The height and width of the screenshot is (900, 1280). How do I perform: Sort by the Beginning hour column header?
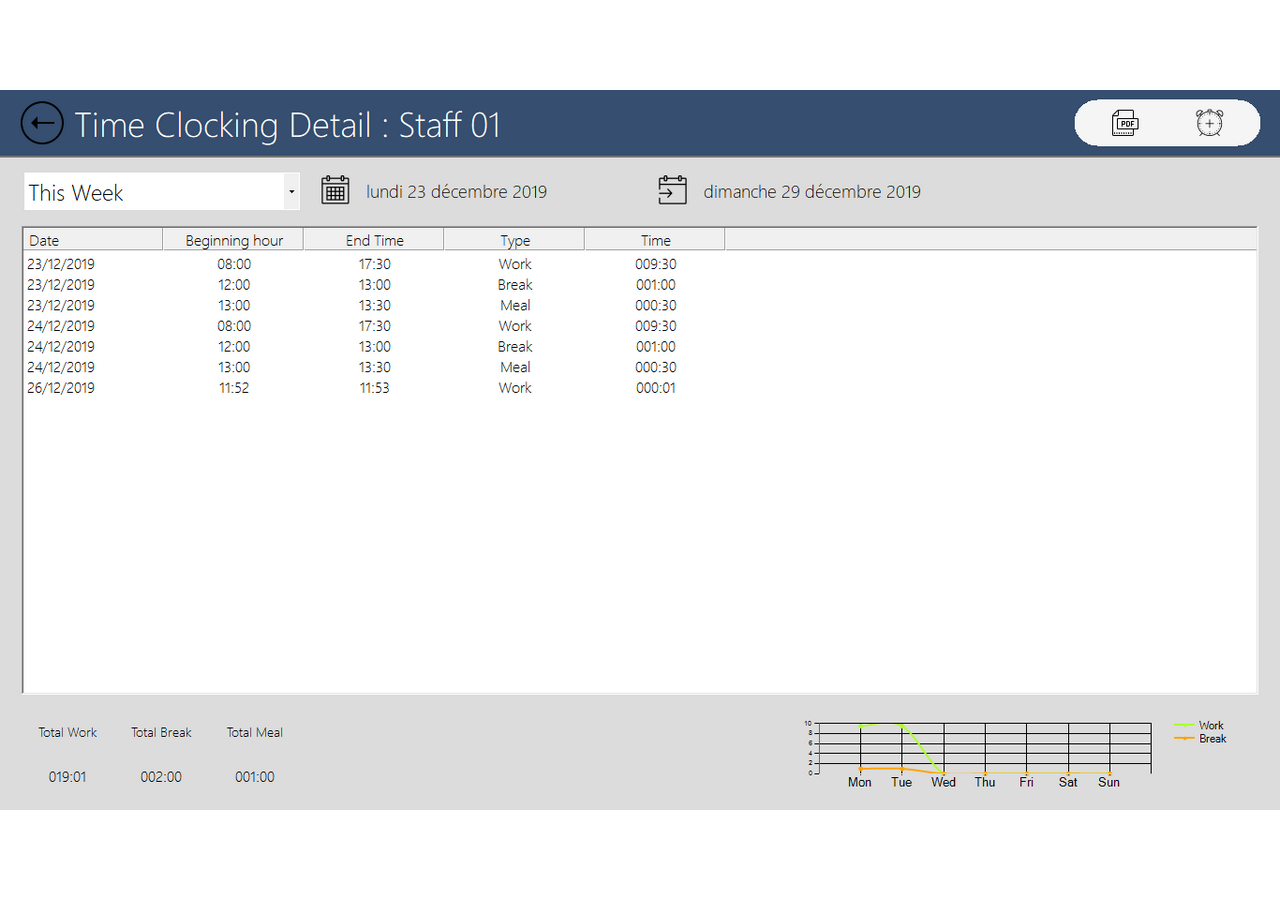pyautogui.click(x=234, y=240)
